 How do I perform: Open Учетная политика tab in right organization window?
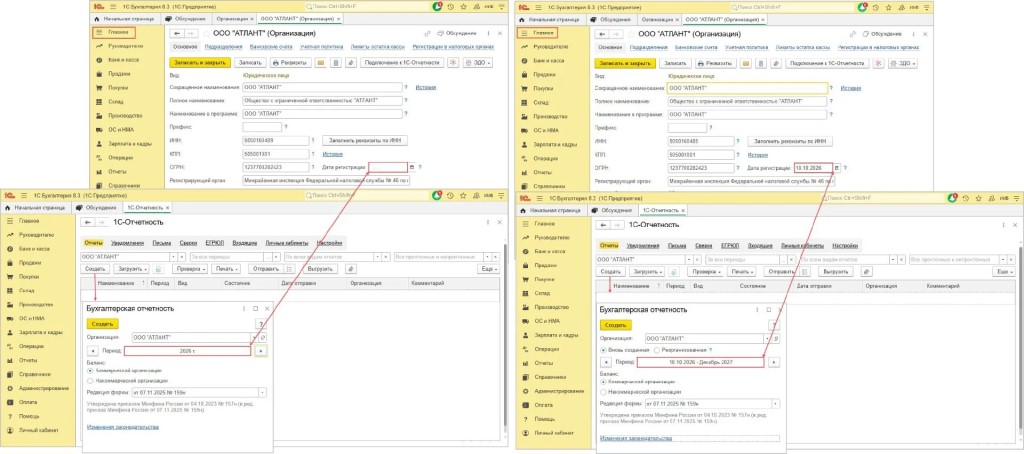pos(747,48)
